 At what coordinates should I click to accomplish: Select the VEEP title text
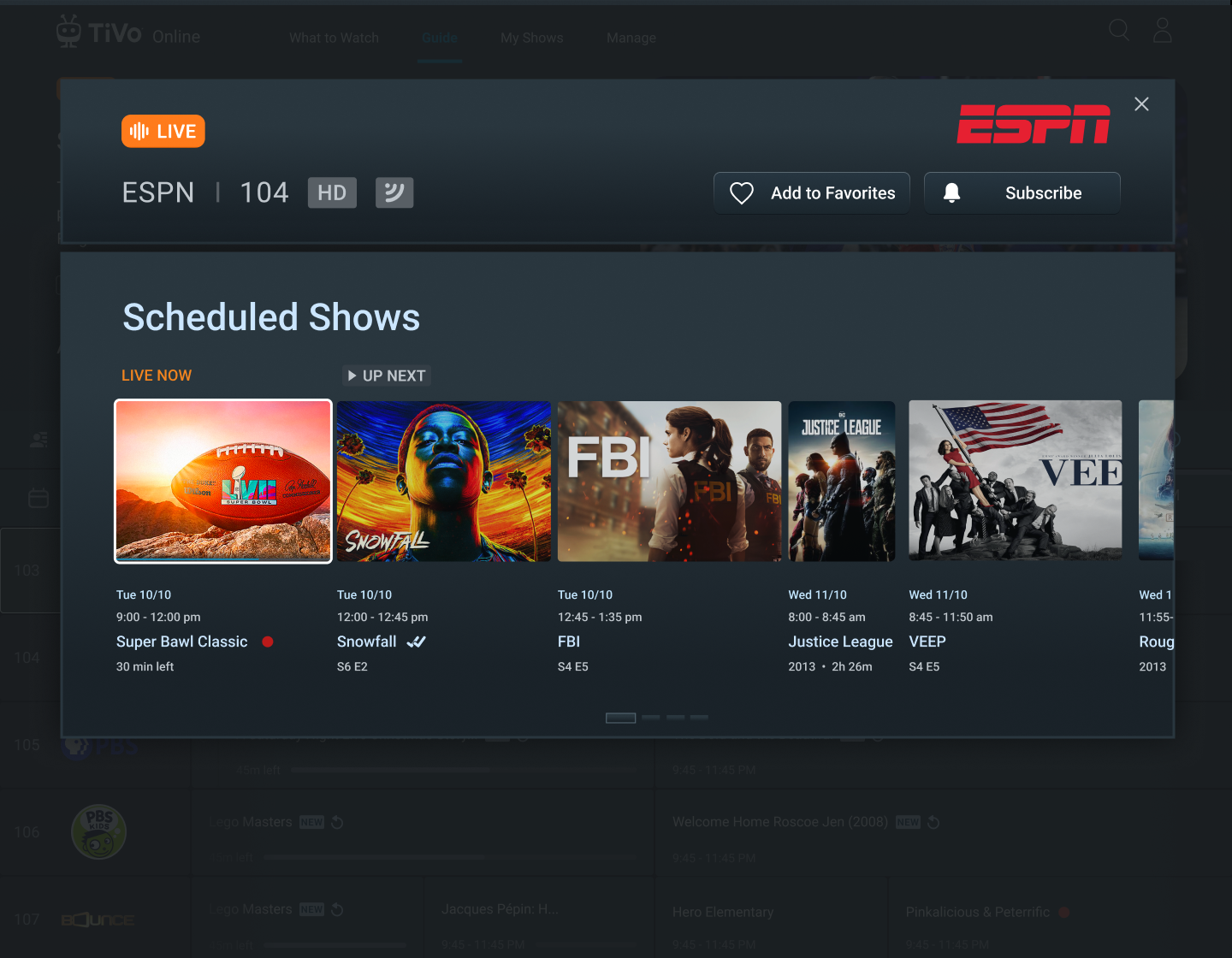click(x=927, y=642)
